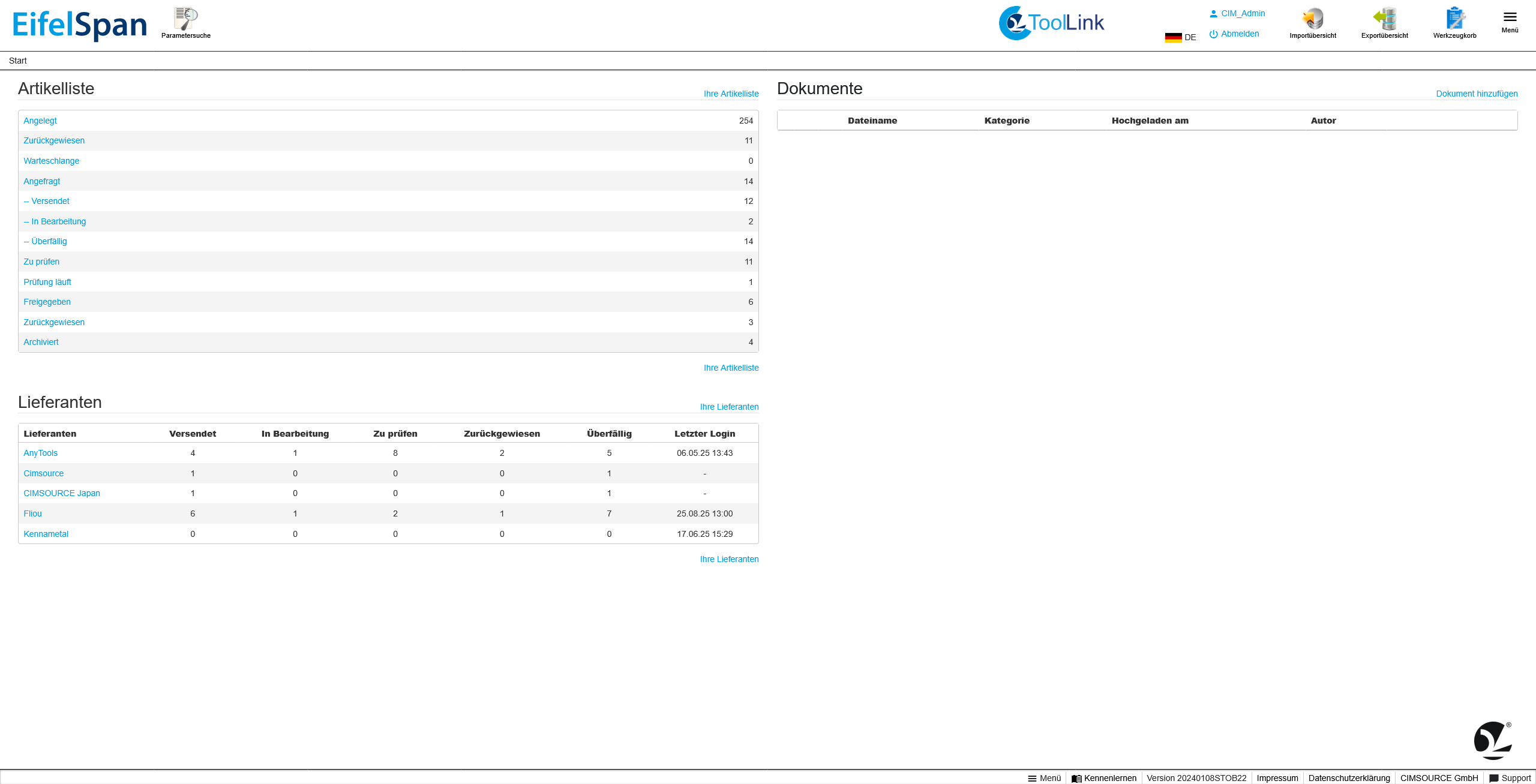Open Kennenlernen in the footer bar

coord(1109,778)
